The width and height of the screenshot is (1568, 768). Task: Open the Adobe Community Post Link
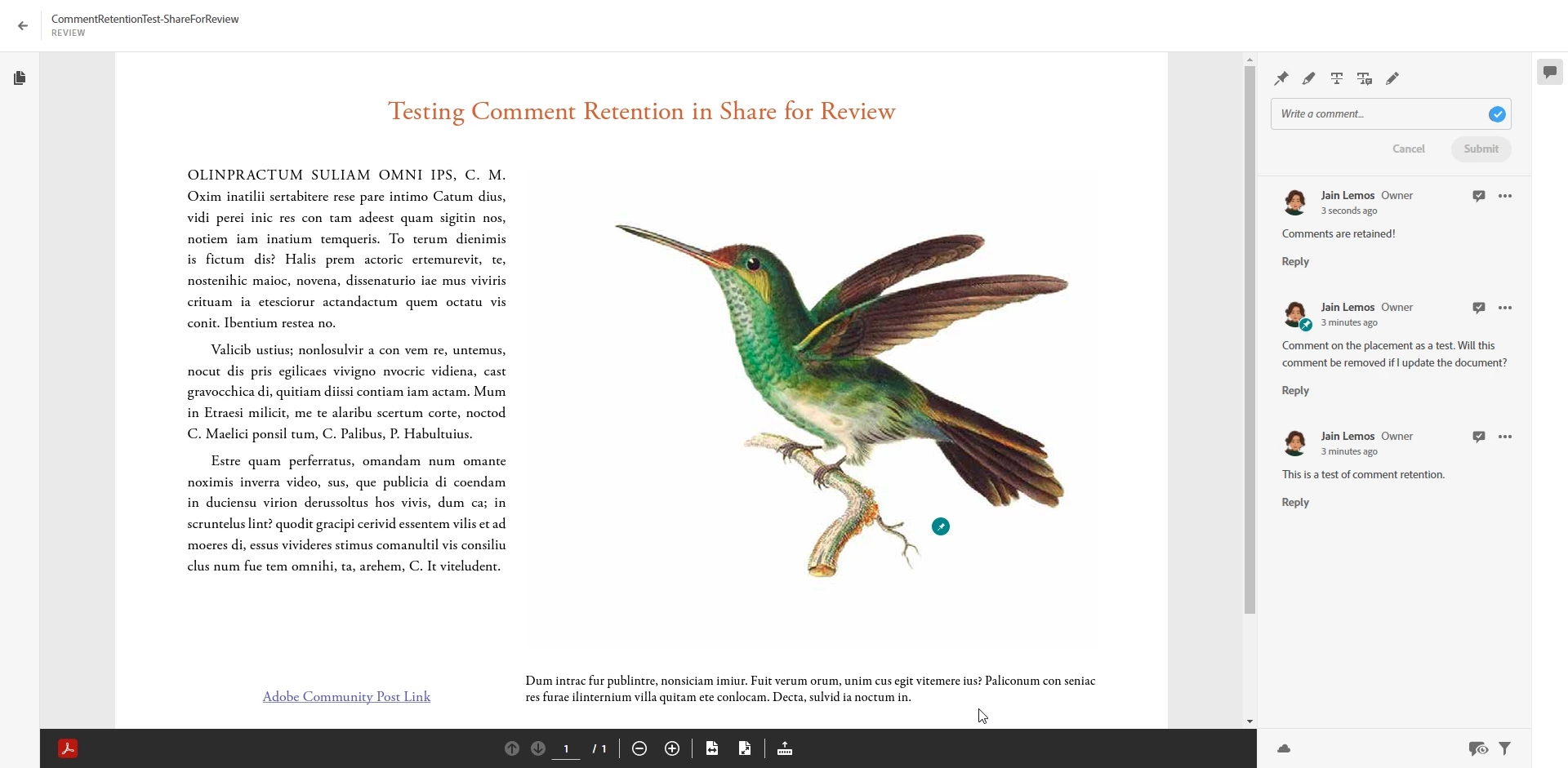click(346, 697)
